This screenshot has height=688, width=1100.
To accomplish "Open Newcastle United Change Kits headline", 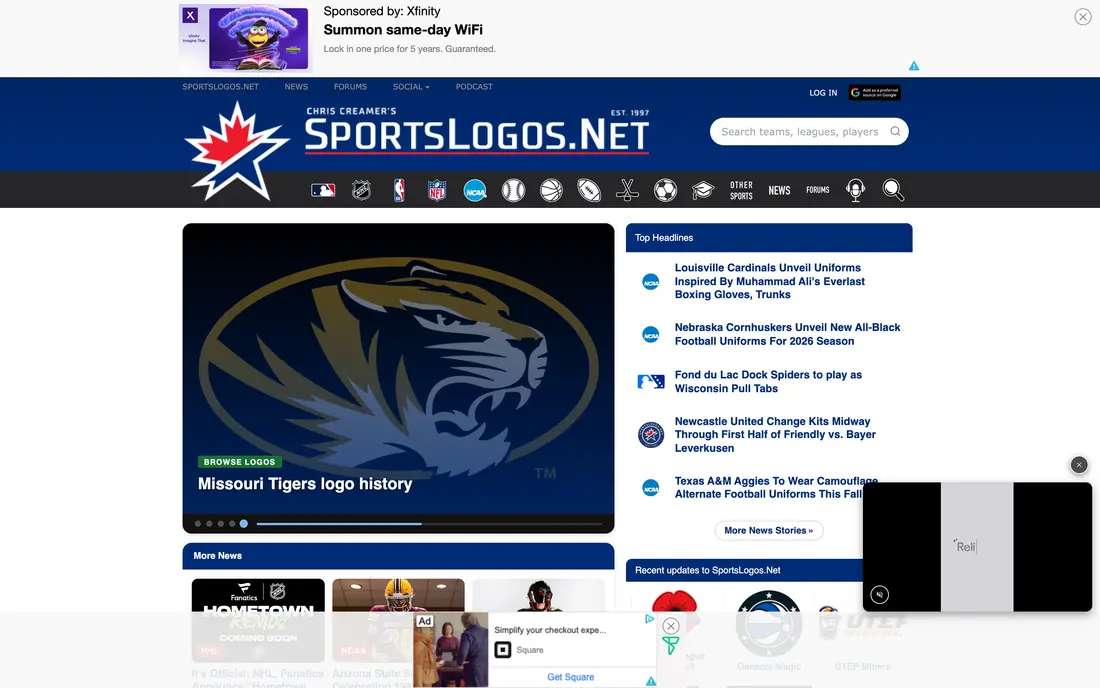I will (775, 435).
